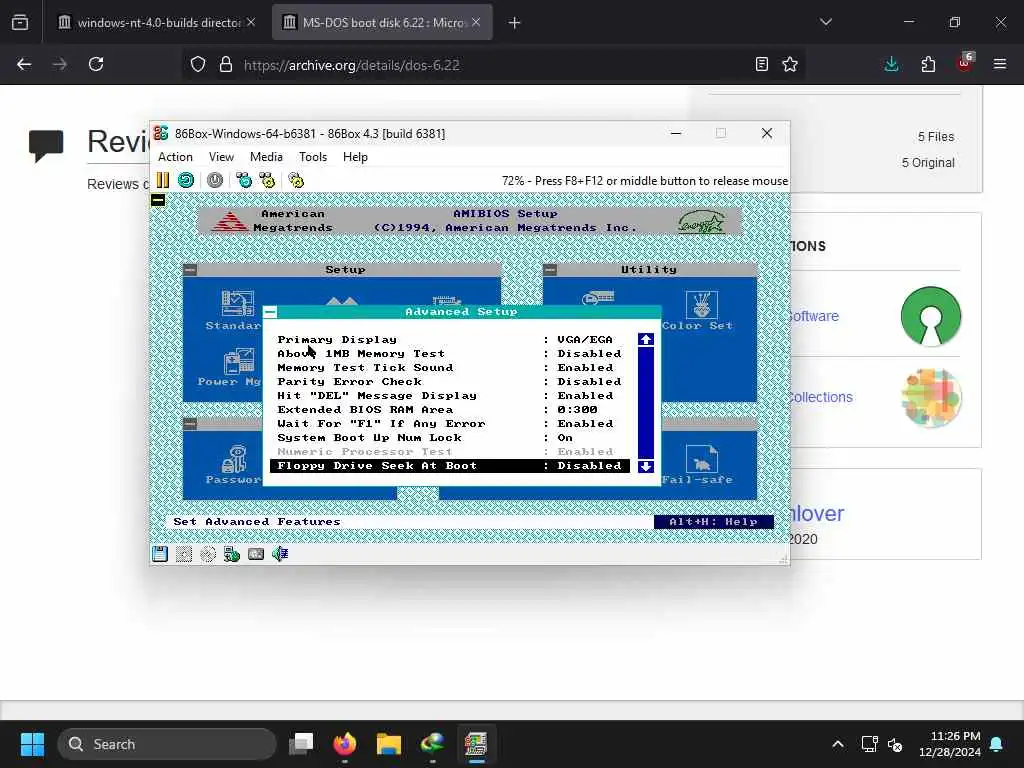This screenshot has height=768, width=1024.
Task: Select Floppy Drive Seek At Boot row
Action: (450, 466)
